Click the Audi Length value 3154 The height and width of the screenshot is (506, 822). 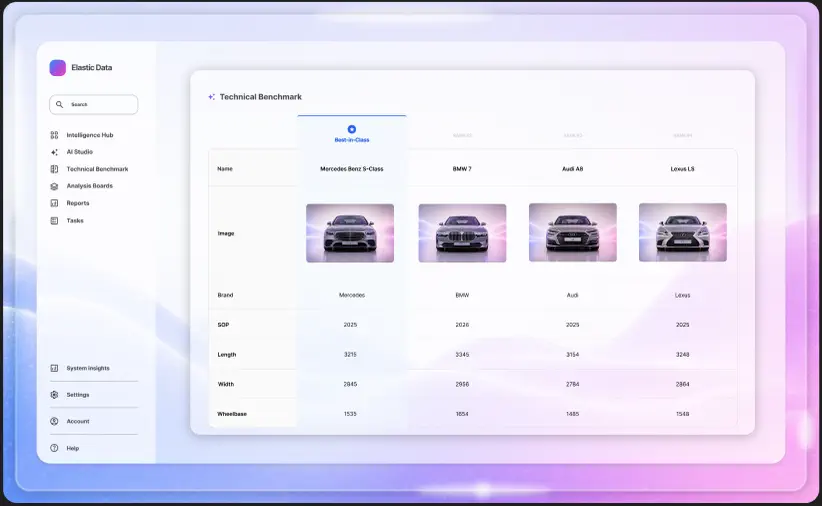coord(572,354)
